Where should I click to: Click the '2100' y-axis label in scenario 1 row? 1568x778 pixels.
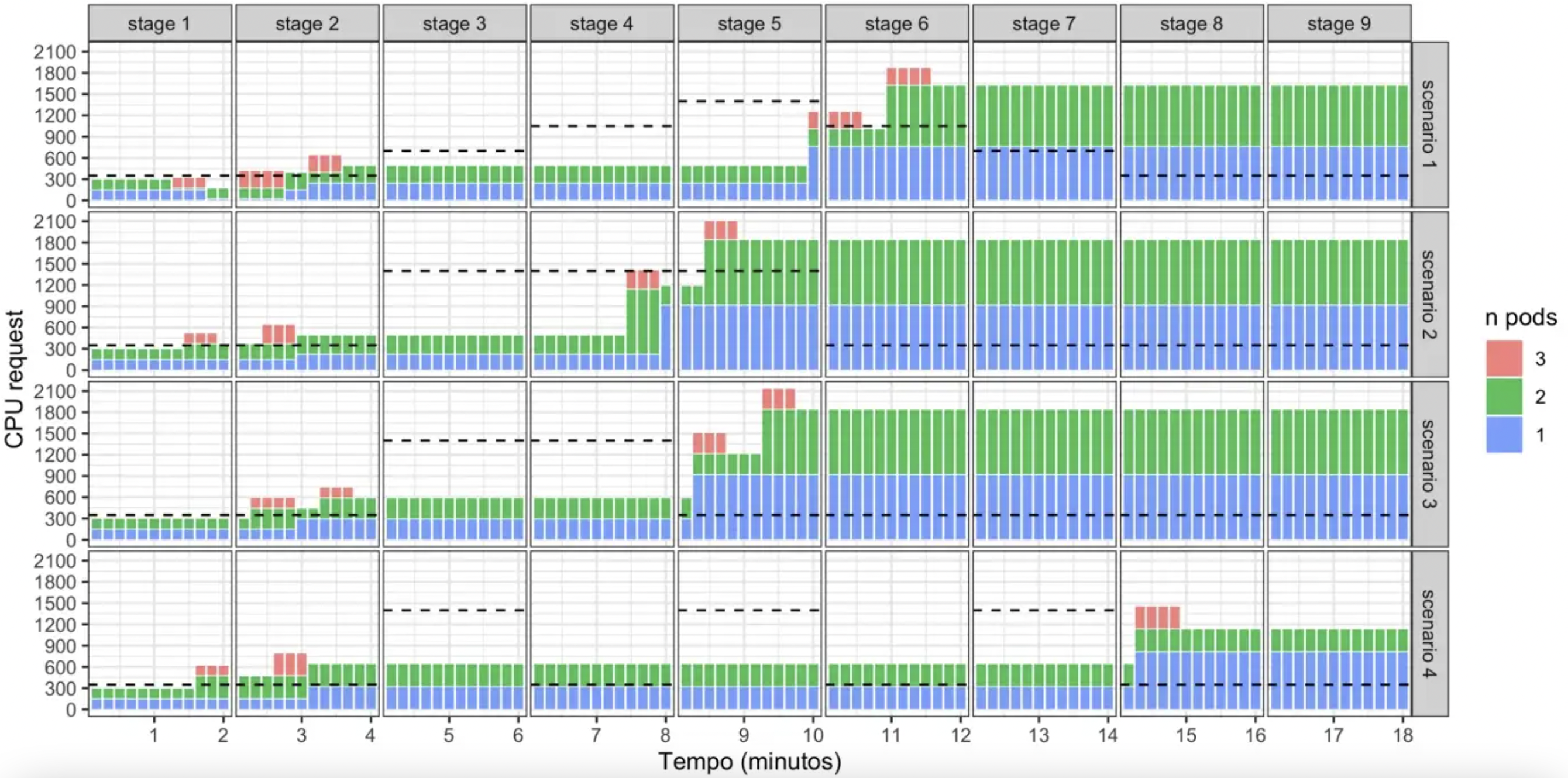55,51
